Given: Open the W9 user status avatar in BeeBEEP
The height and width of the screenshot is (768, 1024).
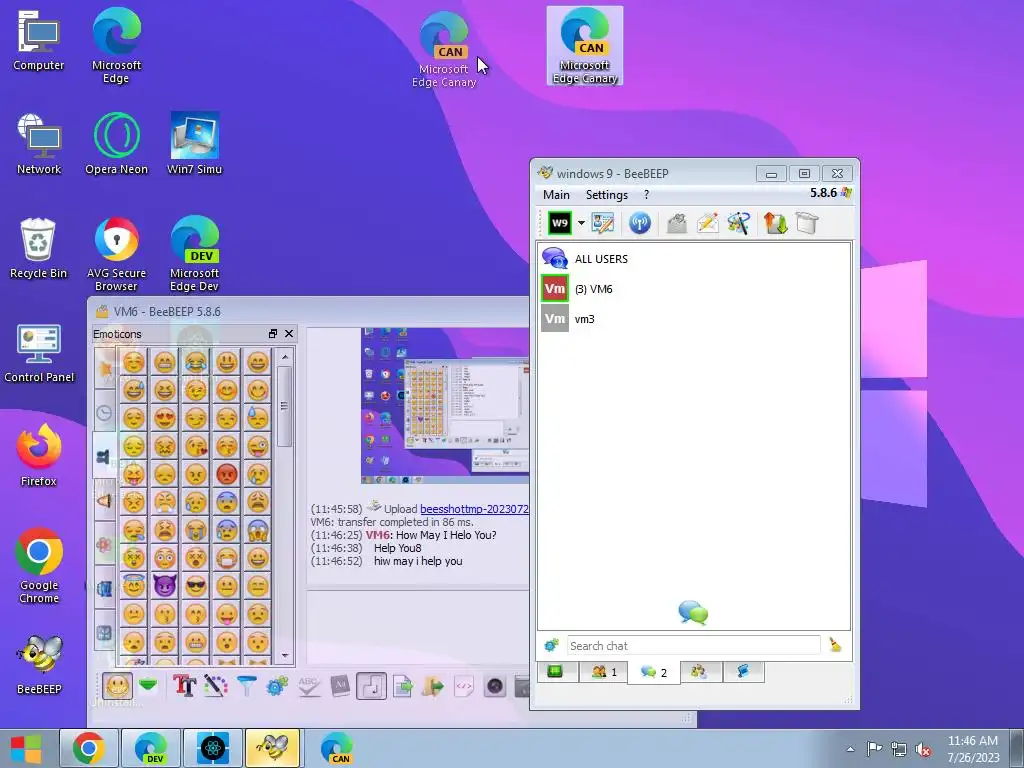Looking at the screenshot, I should [560, 223].
